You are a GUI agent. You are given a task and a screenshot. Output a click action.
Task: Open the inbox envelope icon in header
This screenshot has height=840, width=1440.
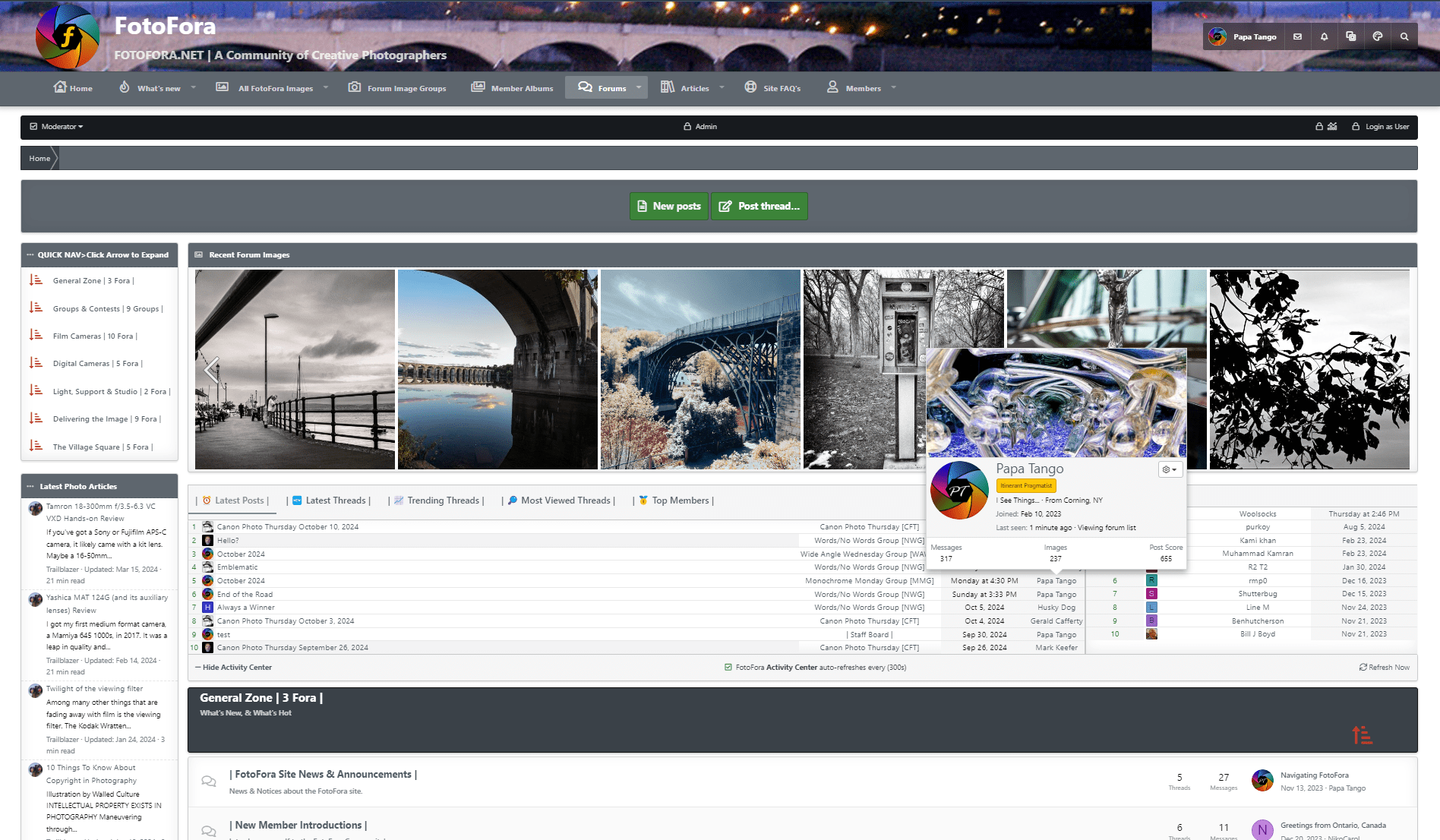(1297, 36)
